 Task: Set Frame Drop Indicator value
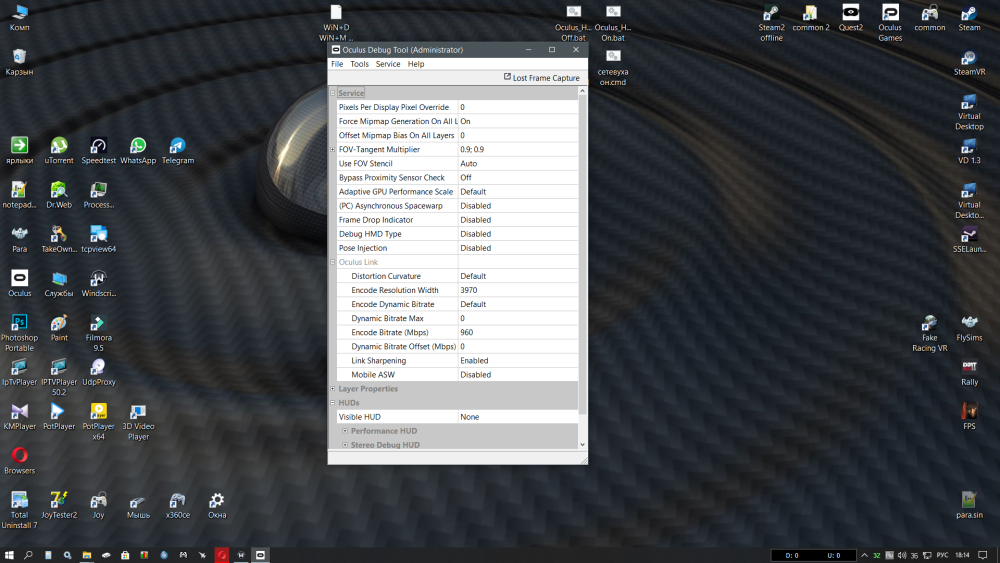pos(518,220)
